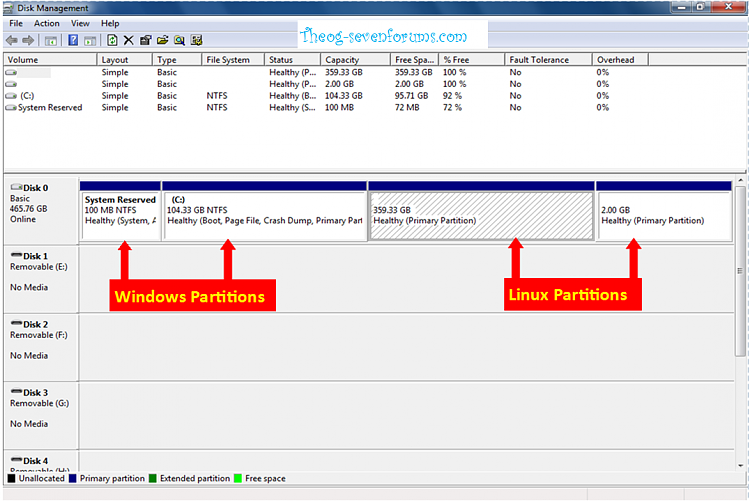Click the drive icon of the 359.33 GB volume row
750x501 pixels.
11,72
